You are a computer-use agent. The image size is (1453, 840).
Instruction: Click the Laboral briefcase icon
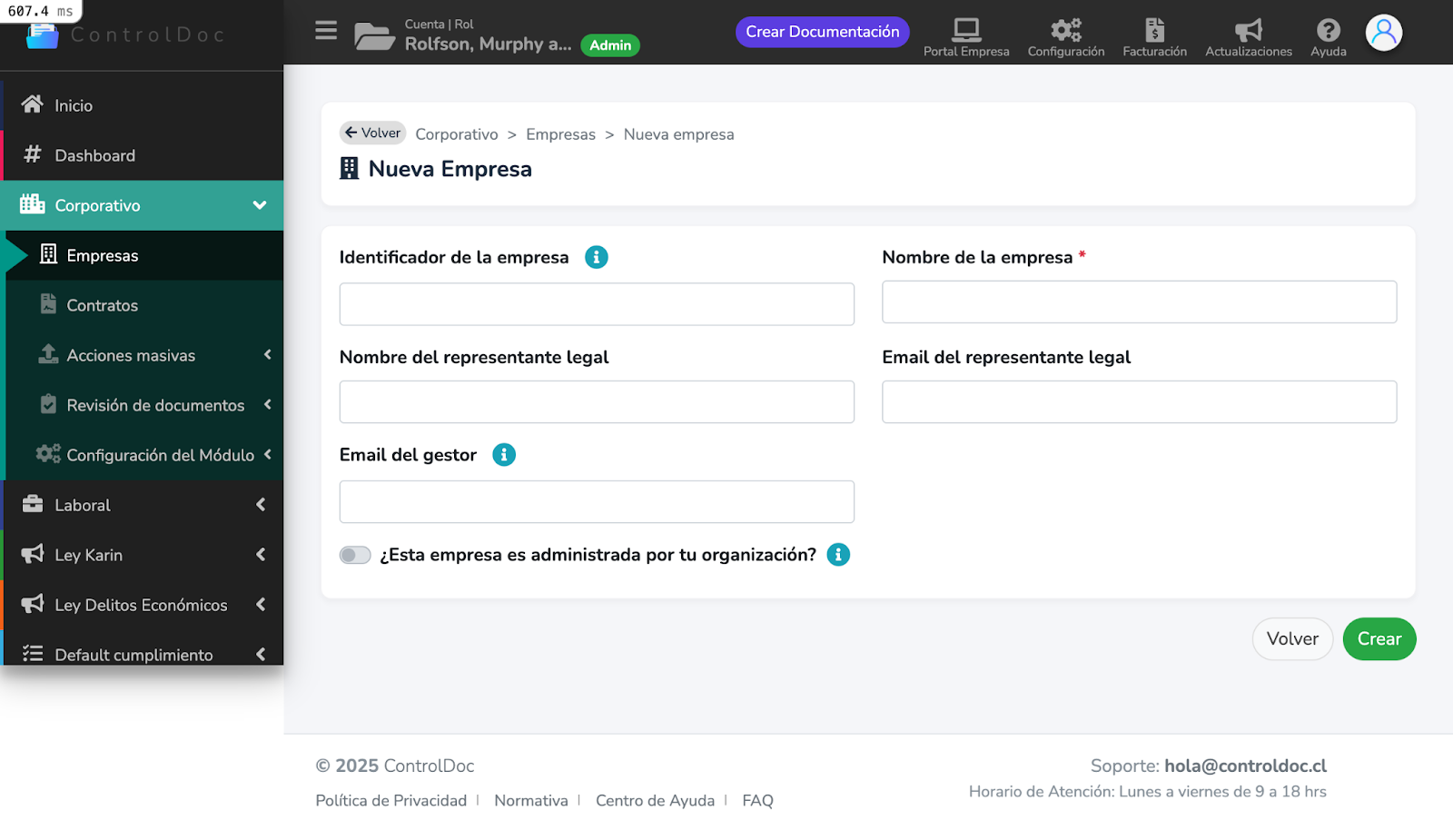[33, 504]
